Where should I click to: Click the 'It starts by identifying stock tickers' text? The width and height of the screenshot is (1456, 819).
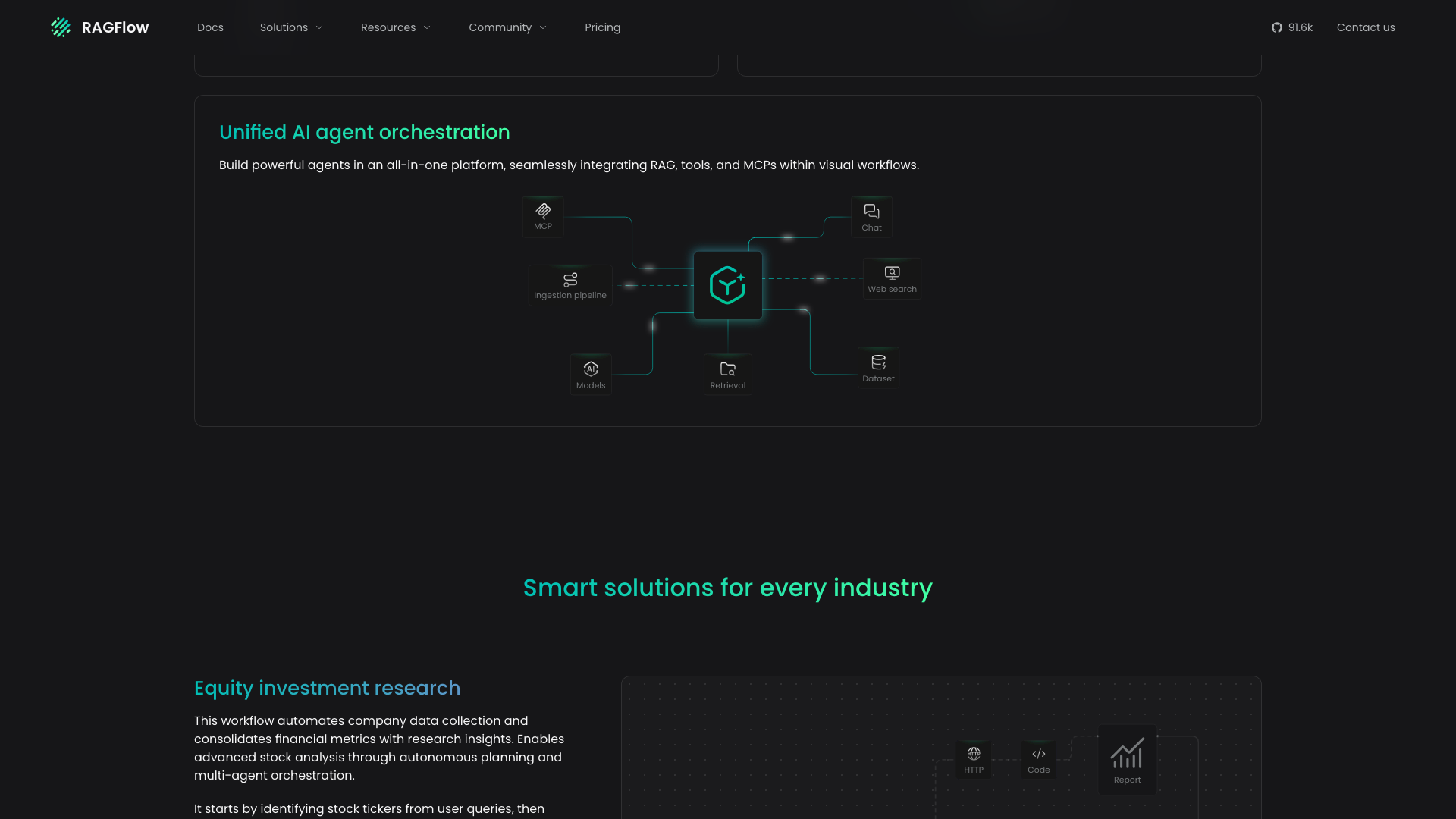pyautogui.click(x=369, y=808)
